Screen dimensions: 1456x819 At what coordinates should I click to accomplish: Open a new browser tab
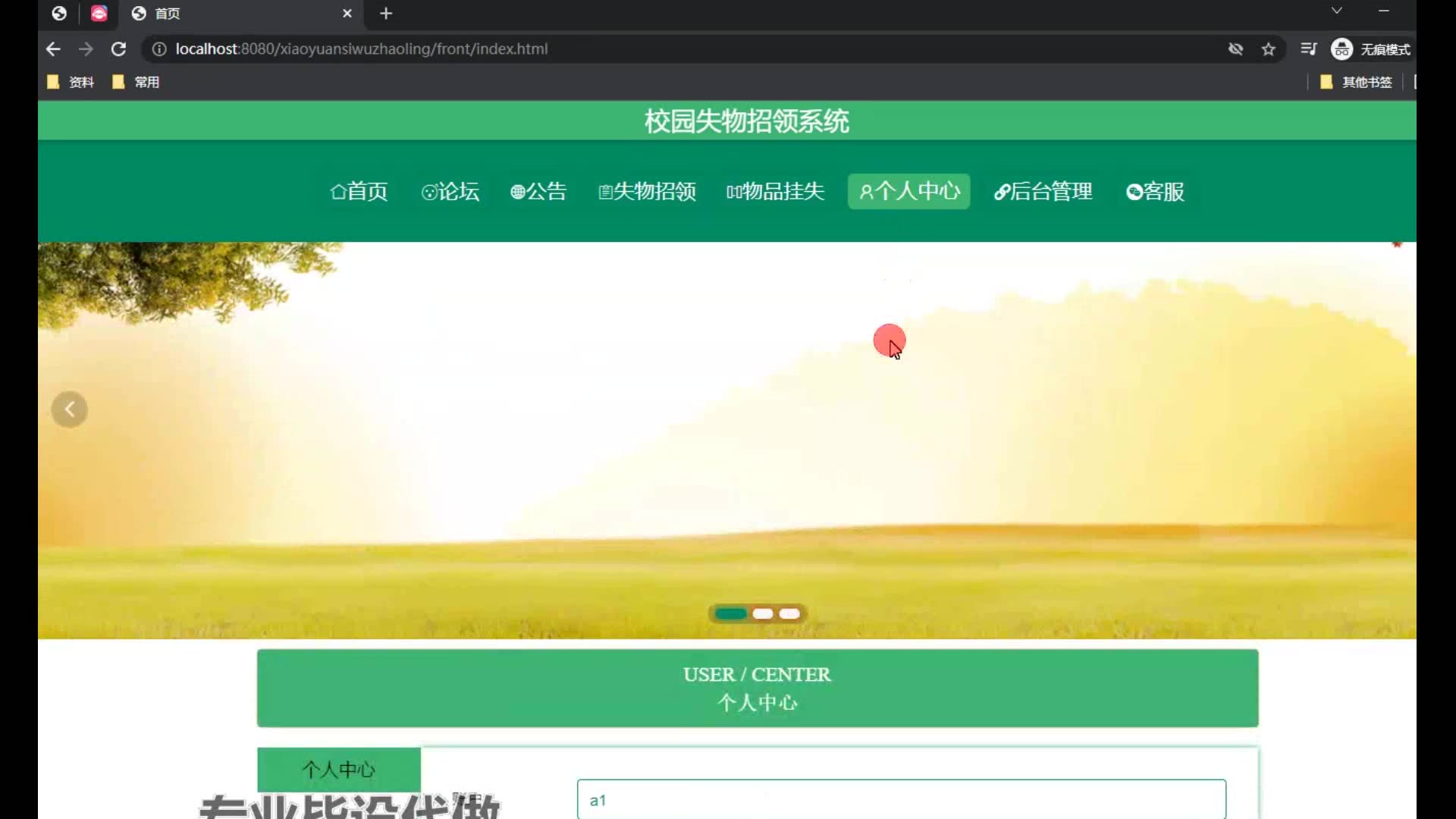pyautogui.click(x=386, y=14)
